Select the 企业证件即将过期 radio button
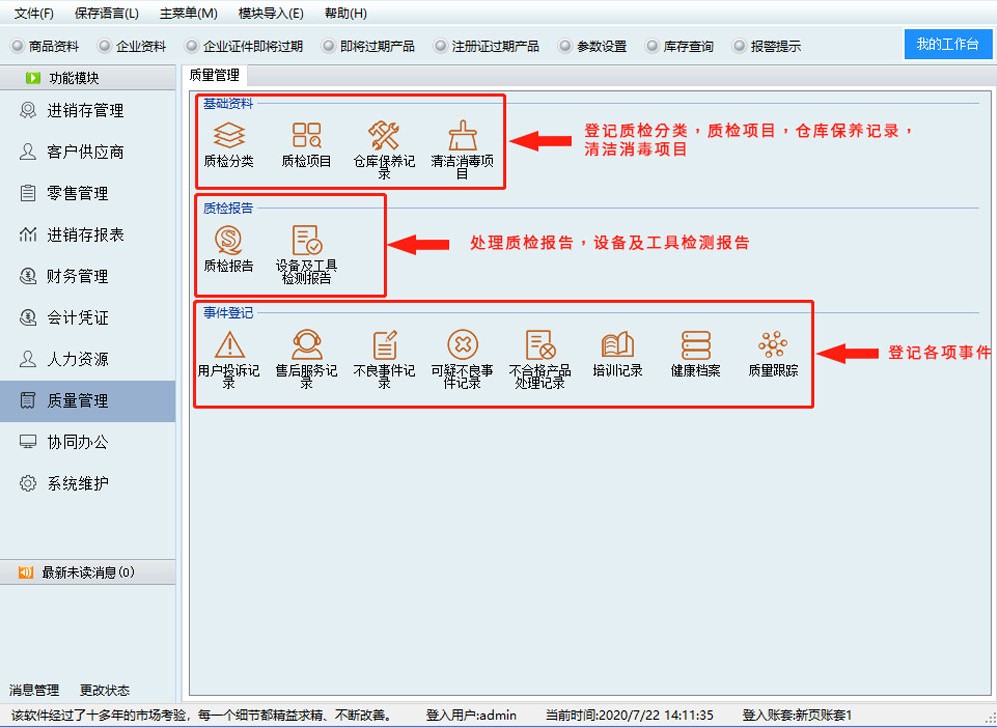The width and height of the screenshot is (997, 727). [x=191, y=46]
